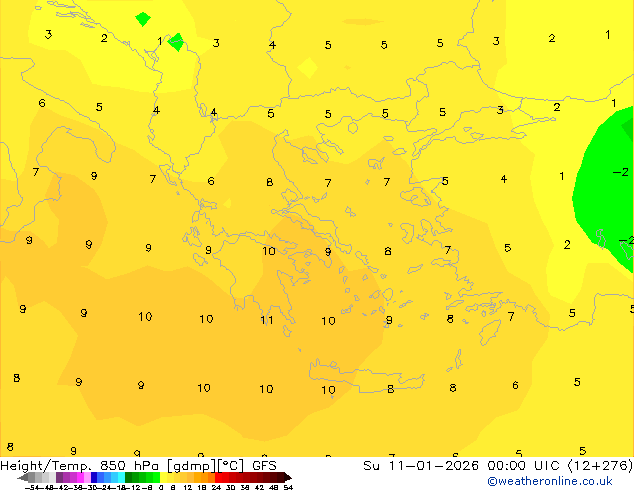
Task: Click the gray left arrow end of legend
Action: [22, 478]
